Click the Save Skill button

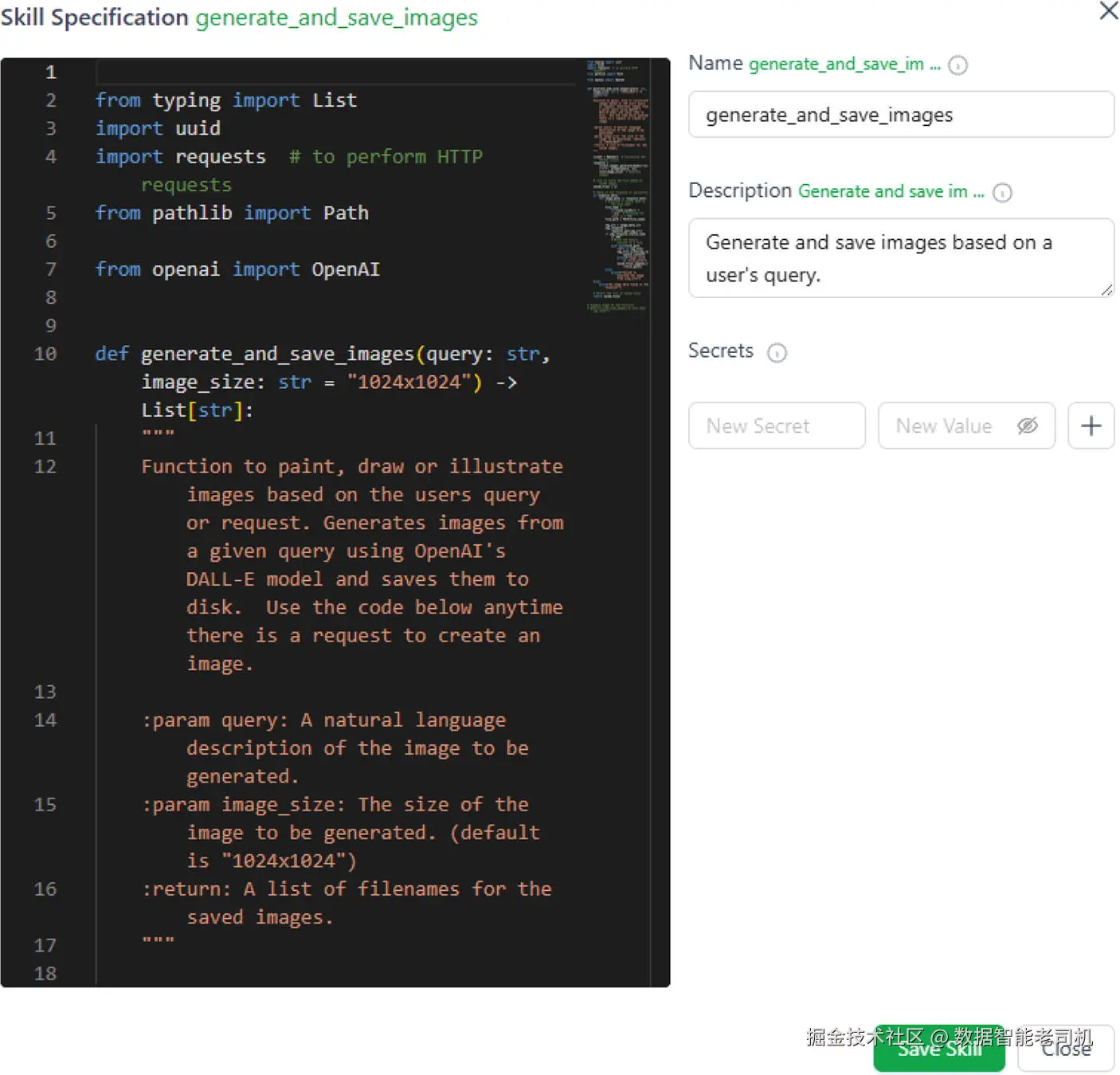point(939,1049)
